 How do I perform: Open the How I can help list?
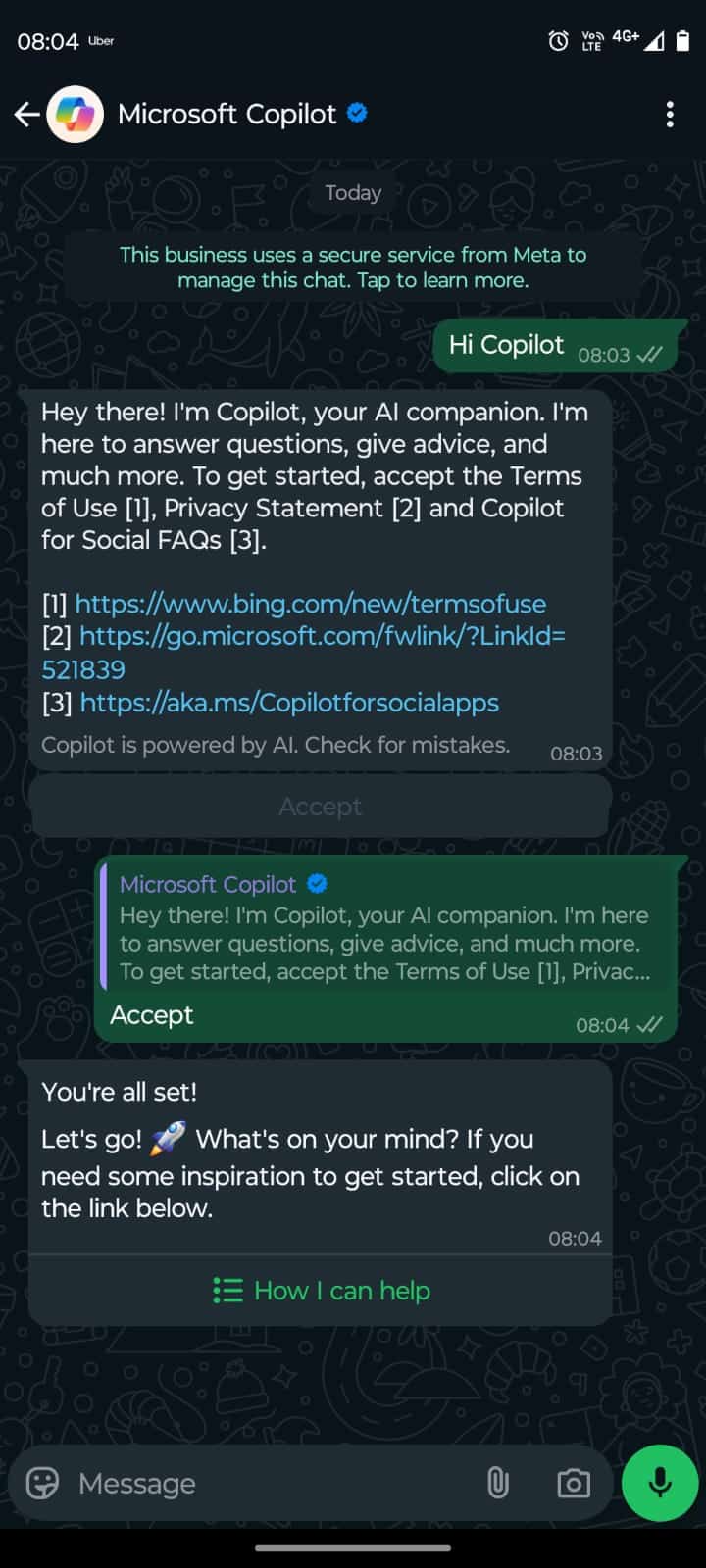point(321,1291)
